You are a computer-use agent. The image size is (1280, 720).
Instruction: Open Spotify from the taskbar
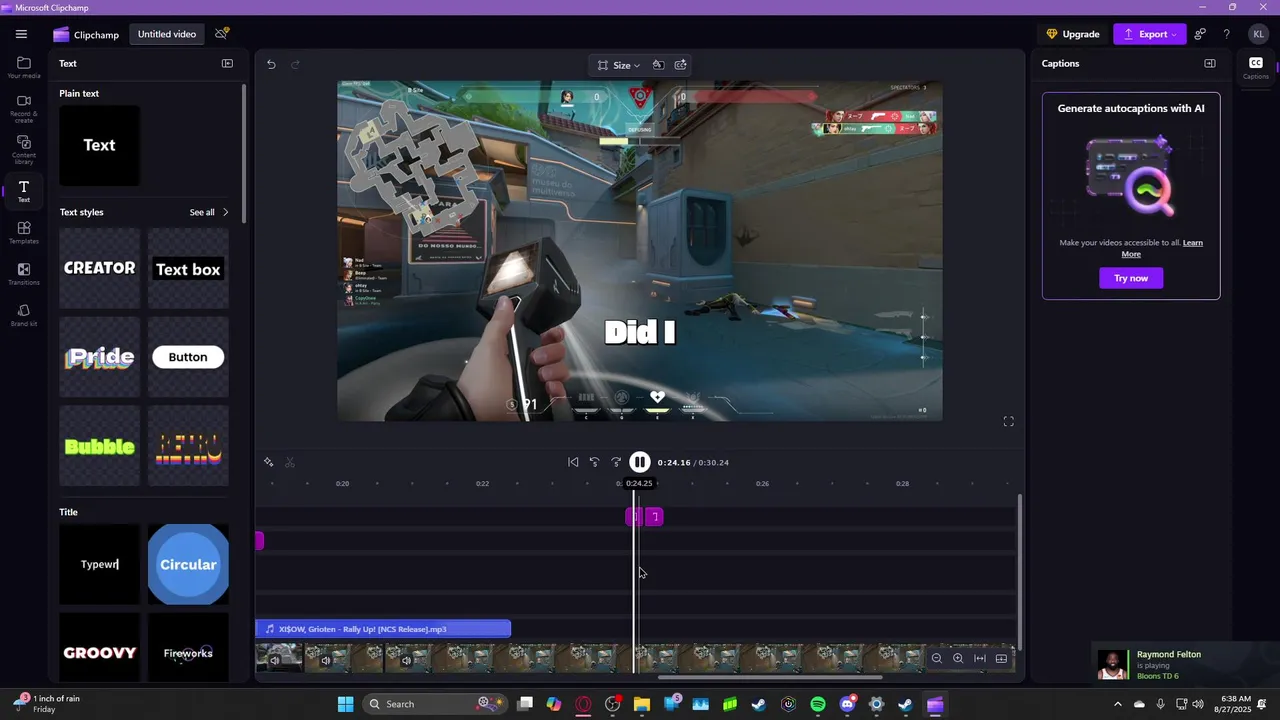tap(818, 704)
